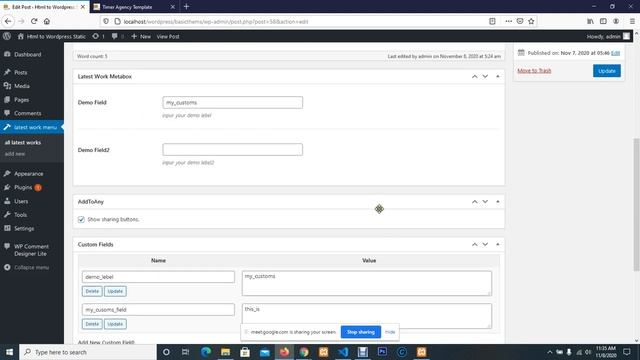Open the Appearance menu
The width and height of the screenshot is (640, 360).
[x=28, y=173]
